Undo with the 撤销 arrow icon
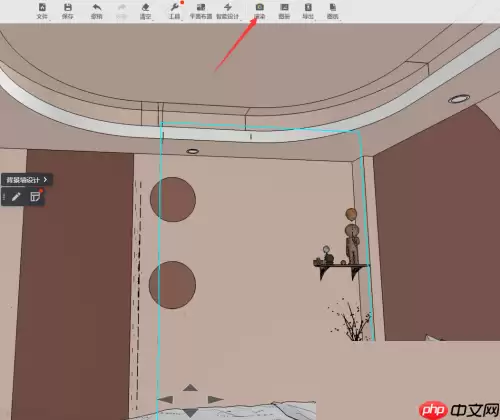 [x=97, y=7]
